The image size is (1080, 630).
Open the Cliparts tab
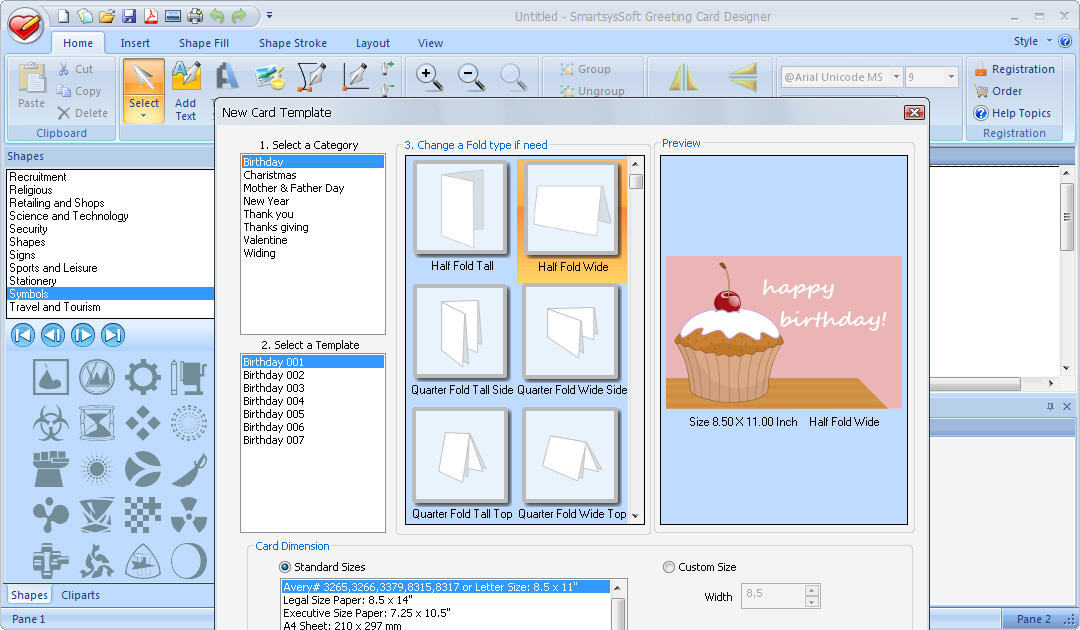click(x=80, y=595)
